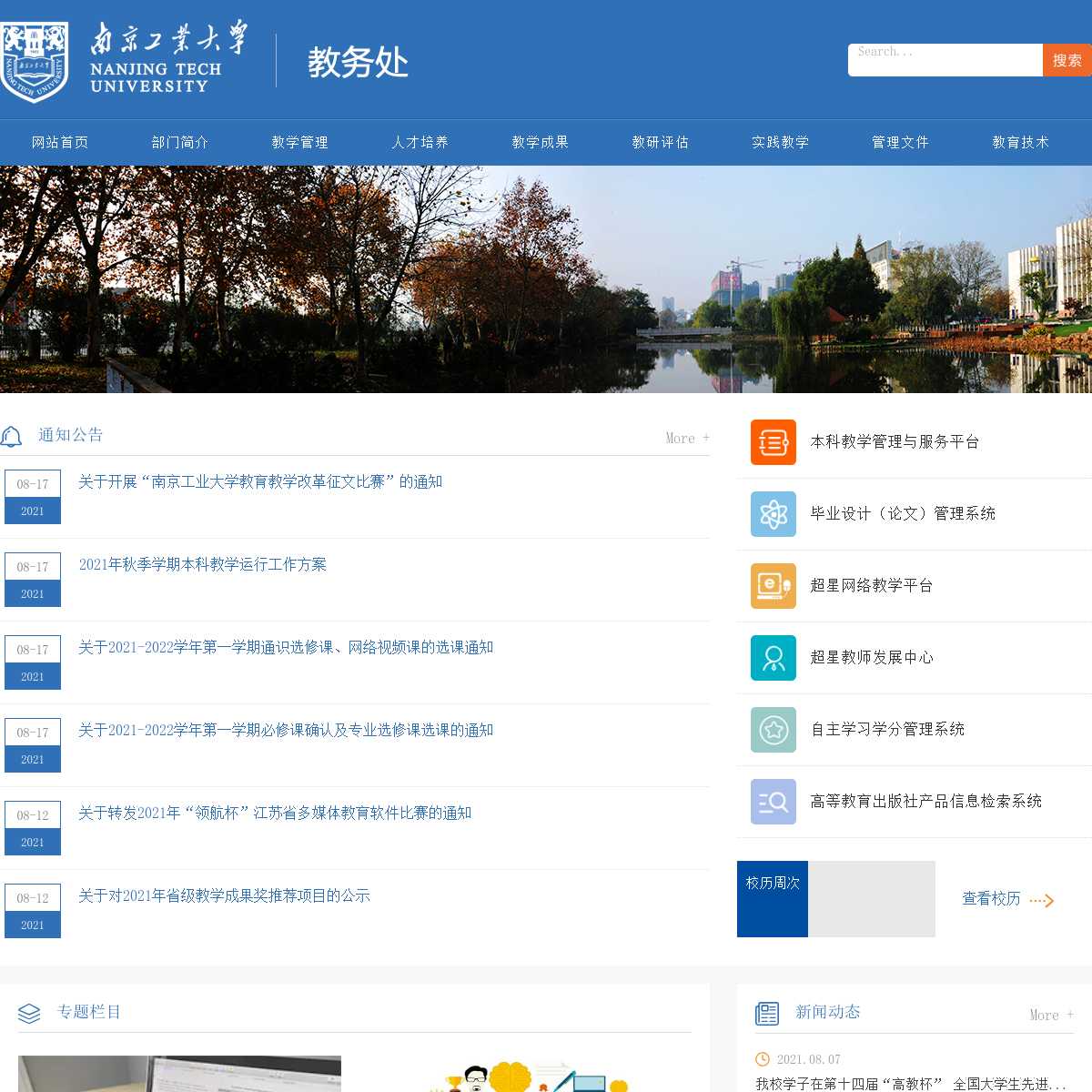Open the 实践教学 navigation item
The width and height of the screenshot is (1092, 1092).
780,143
